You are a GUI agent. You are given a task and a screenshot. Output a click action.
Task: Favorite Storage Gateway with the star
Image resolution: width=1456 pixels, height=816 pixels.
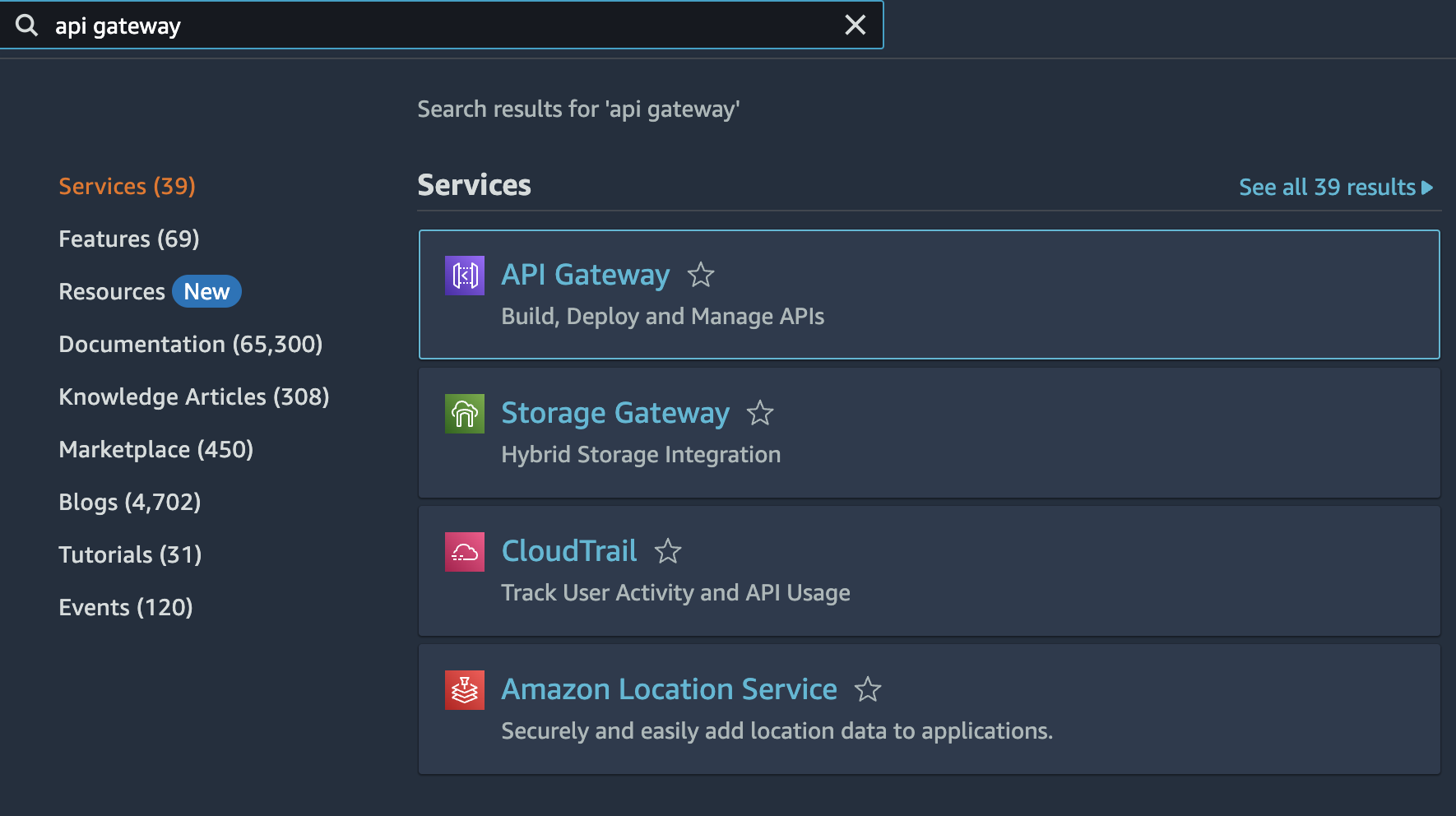(760, 413)
